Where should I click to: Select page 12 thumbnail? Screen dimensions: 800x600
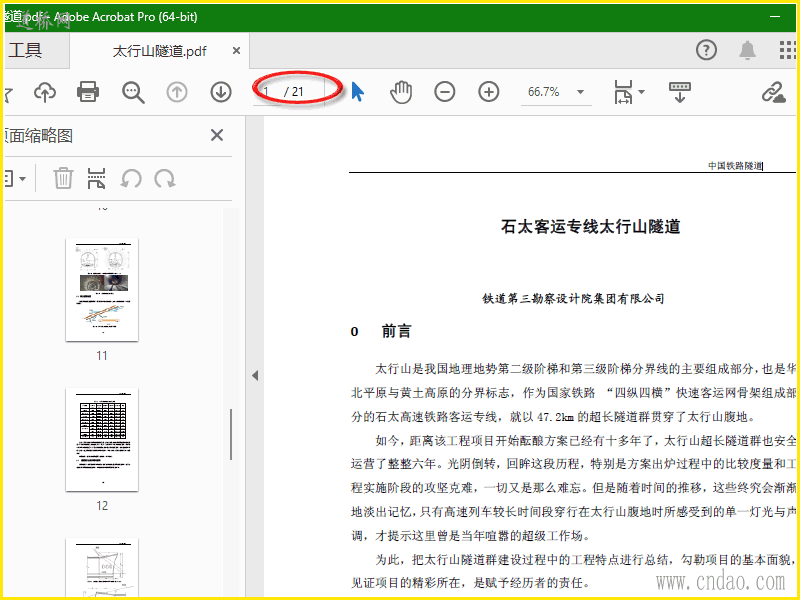(102, 440)
